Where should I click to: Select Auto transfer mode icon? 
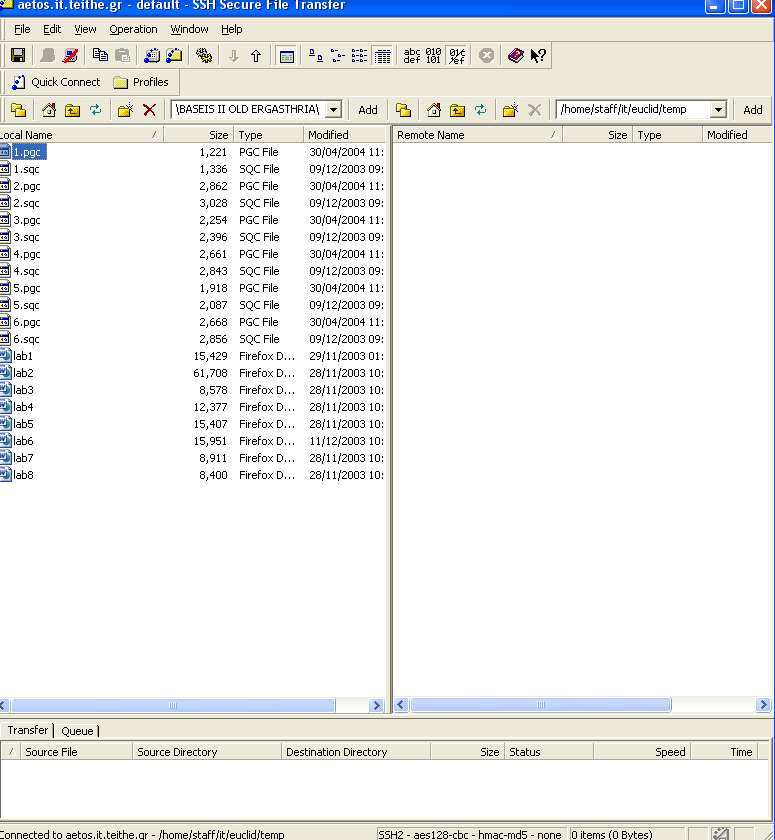[457, 56]
